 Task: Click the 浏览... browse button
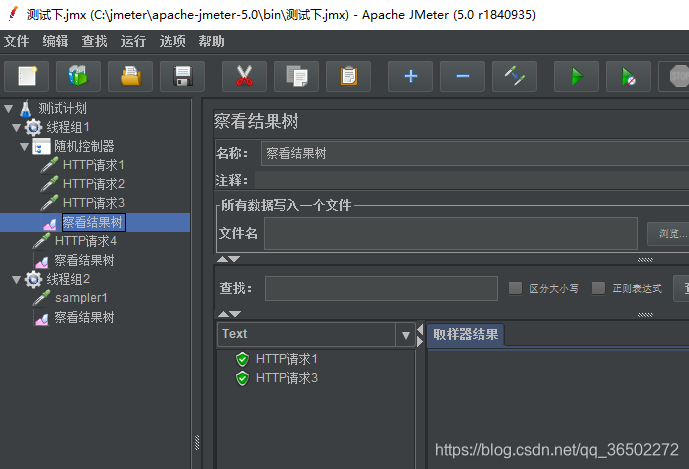pyautogui.click(x=669, y=233)
